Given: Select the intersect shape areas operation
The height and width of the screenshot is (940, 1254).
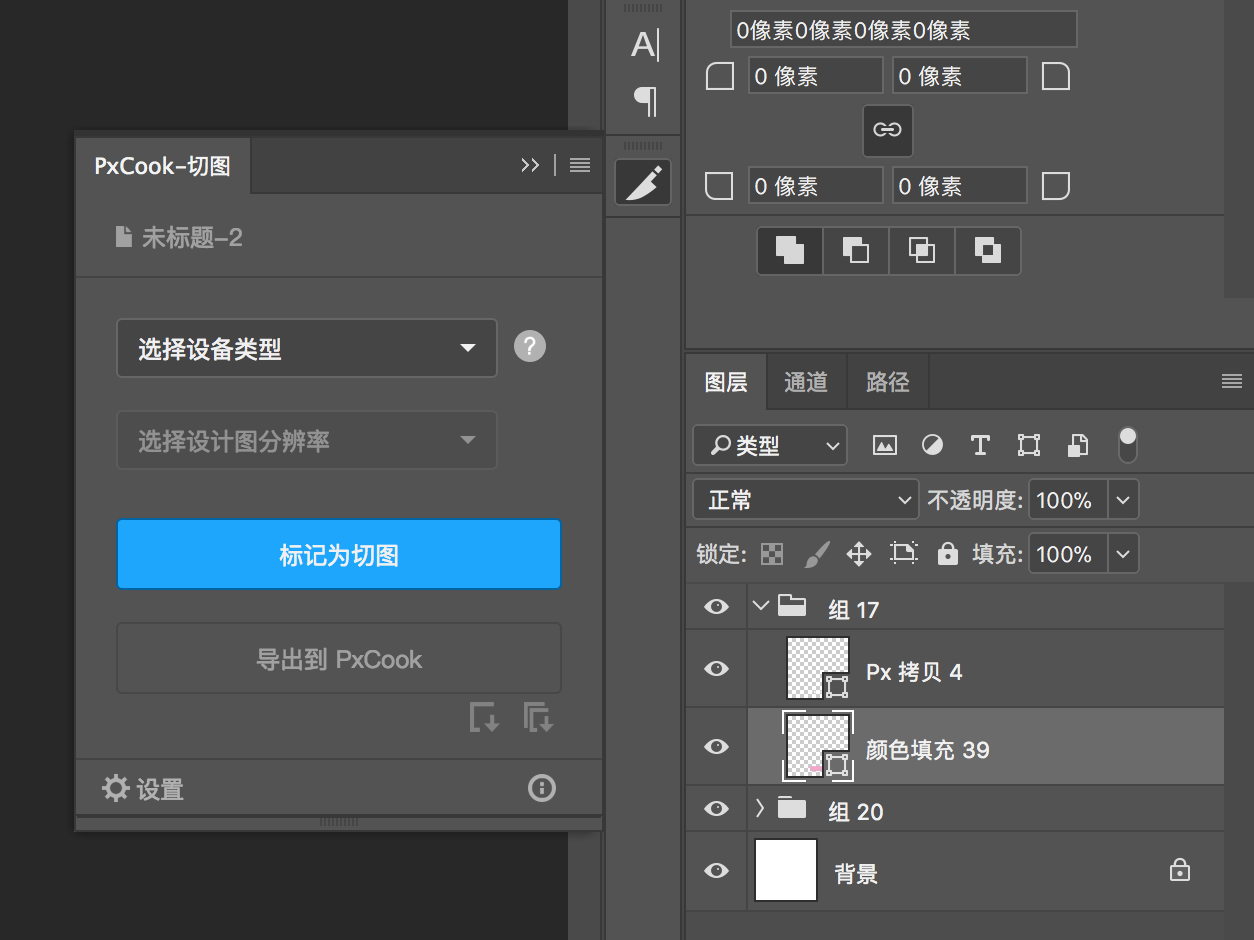Looking at the screenshot, I should (x=921, y=250).
